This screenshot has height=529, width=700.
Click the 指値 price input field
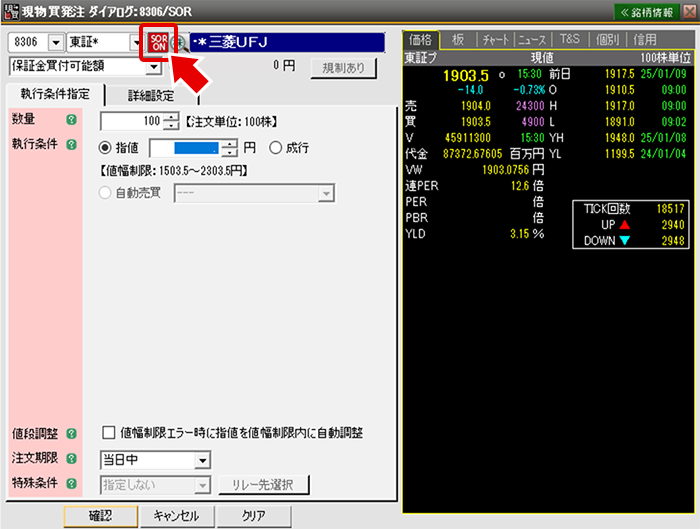pyautogui.click(x=198, y=146)
